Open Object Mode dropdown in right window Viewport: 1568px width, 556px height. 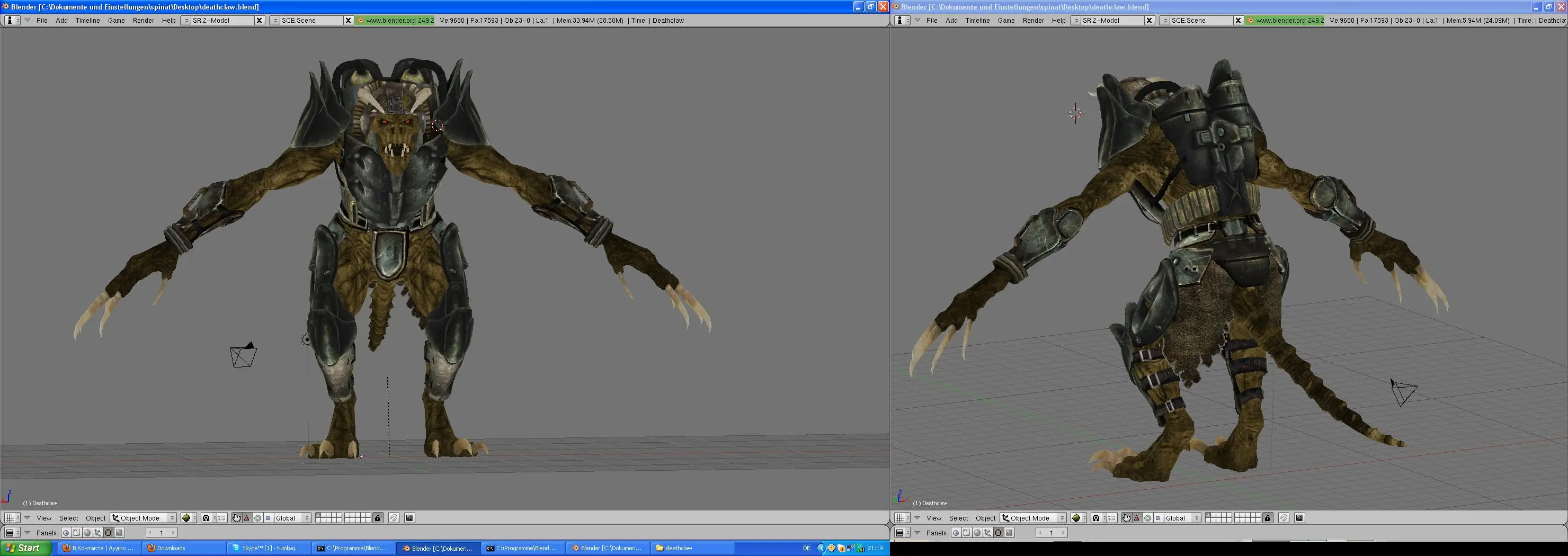click(1034, 518)
